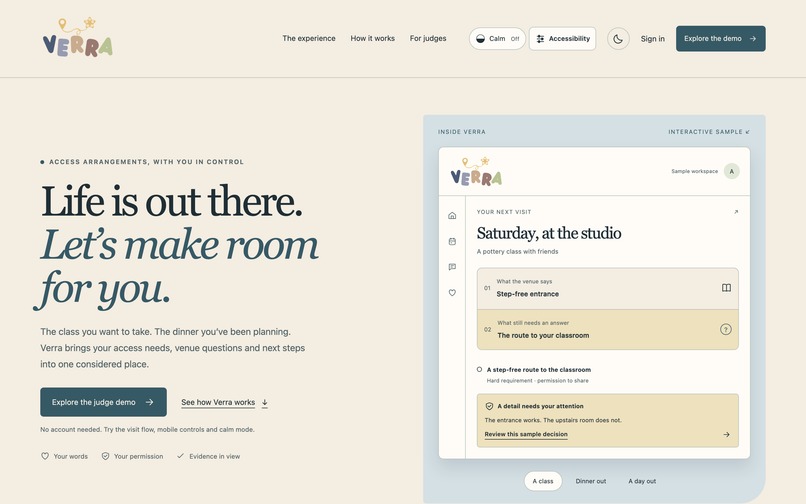Click Saturday, at the studio heading

coord(548,233)
